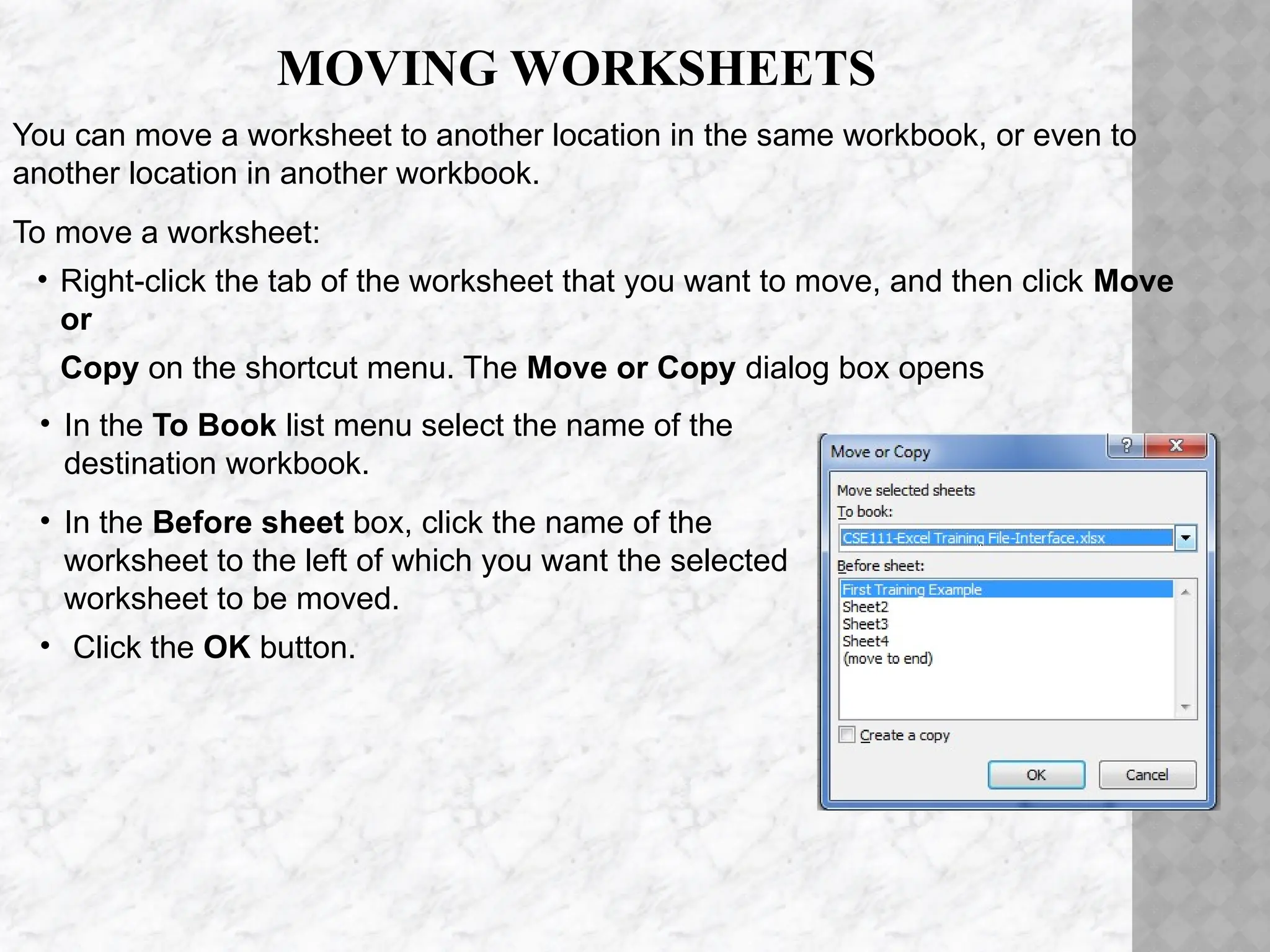
Task: Click the help question mark button in dialog
Action: pos(1126,446)
